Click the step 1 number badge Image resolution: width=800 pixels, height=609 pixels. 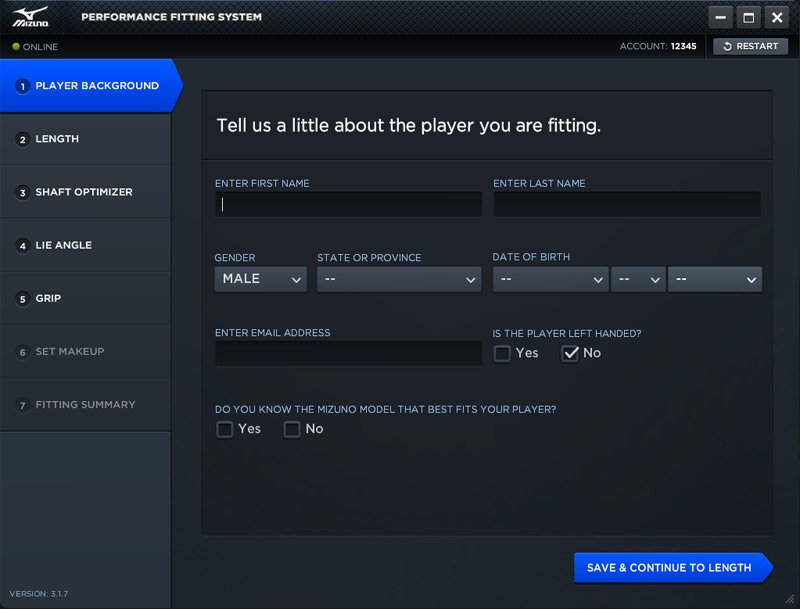(22, 86)
